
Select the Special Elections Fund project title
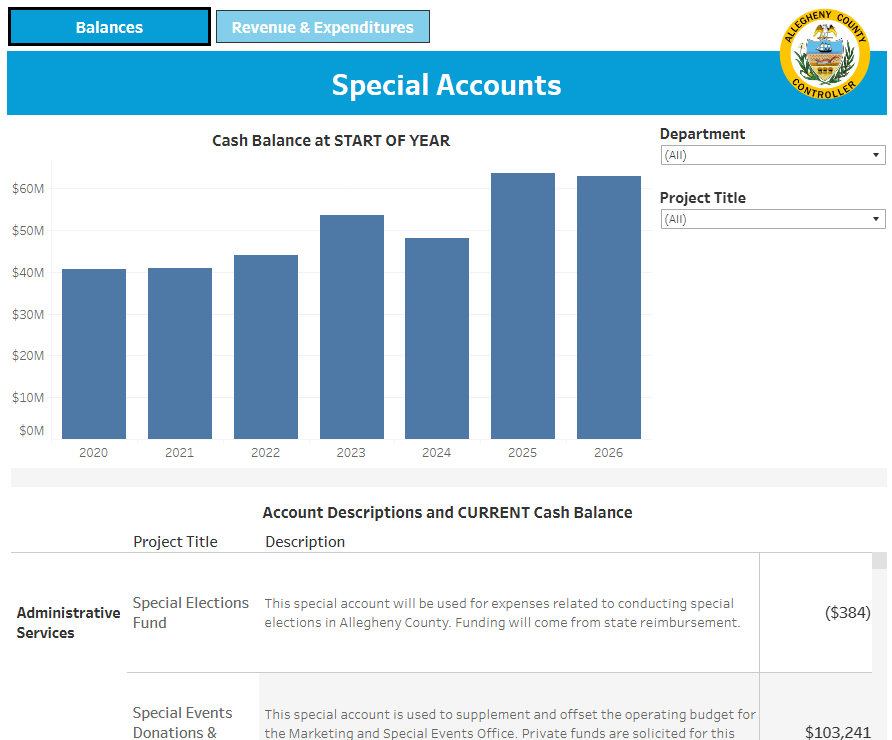[x=191, y=613]
